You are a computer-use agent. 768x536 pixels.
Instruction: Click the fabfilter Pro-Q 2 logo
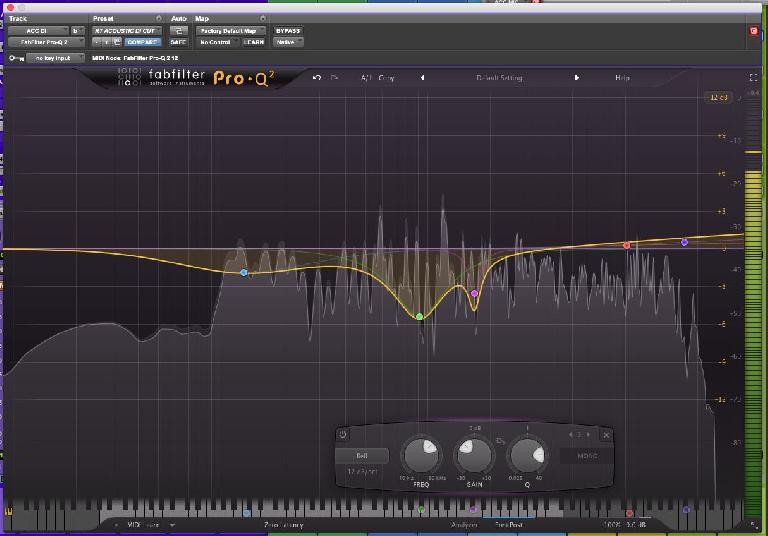point(196,78)
